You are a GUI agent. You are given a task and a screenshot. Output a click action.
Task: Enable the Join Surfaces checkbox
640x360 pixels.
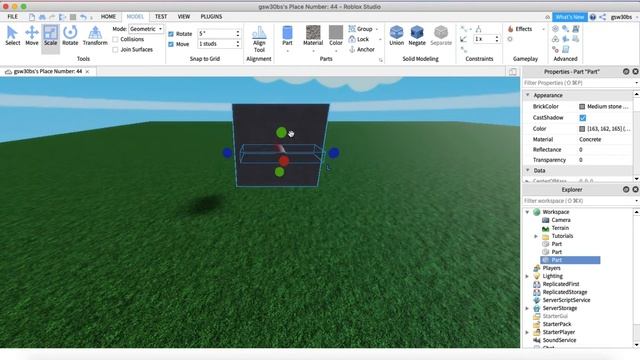coord(116,49)
